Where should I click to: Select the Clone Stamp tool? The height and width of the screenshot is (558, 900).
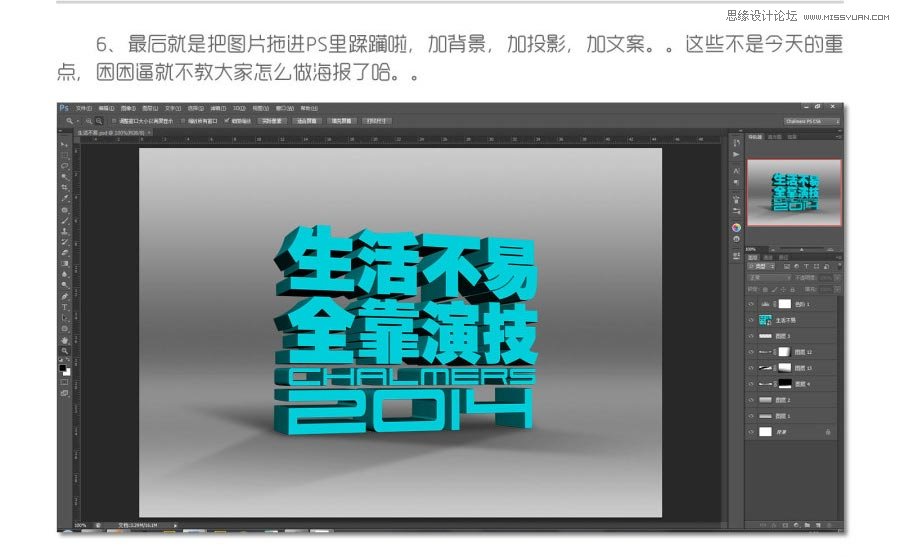[x=65, y=231]
